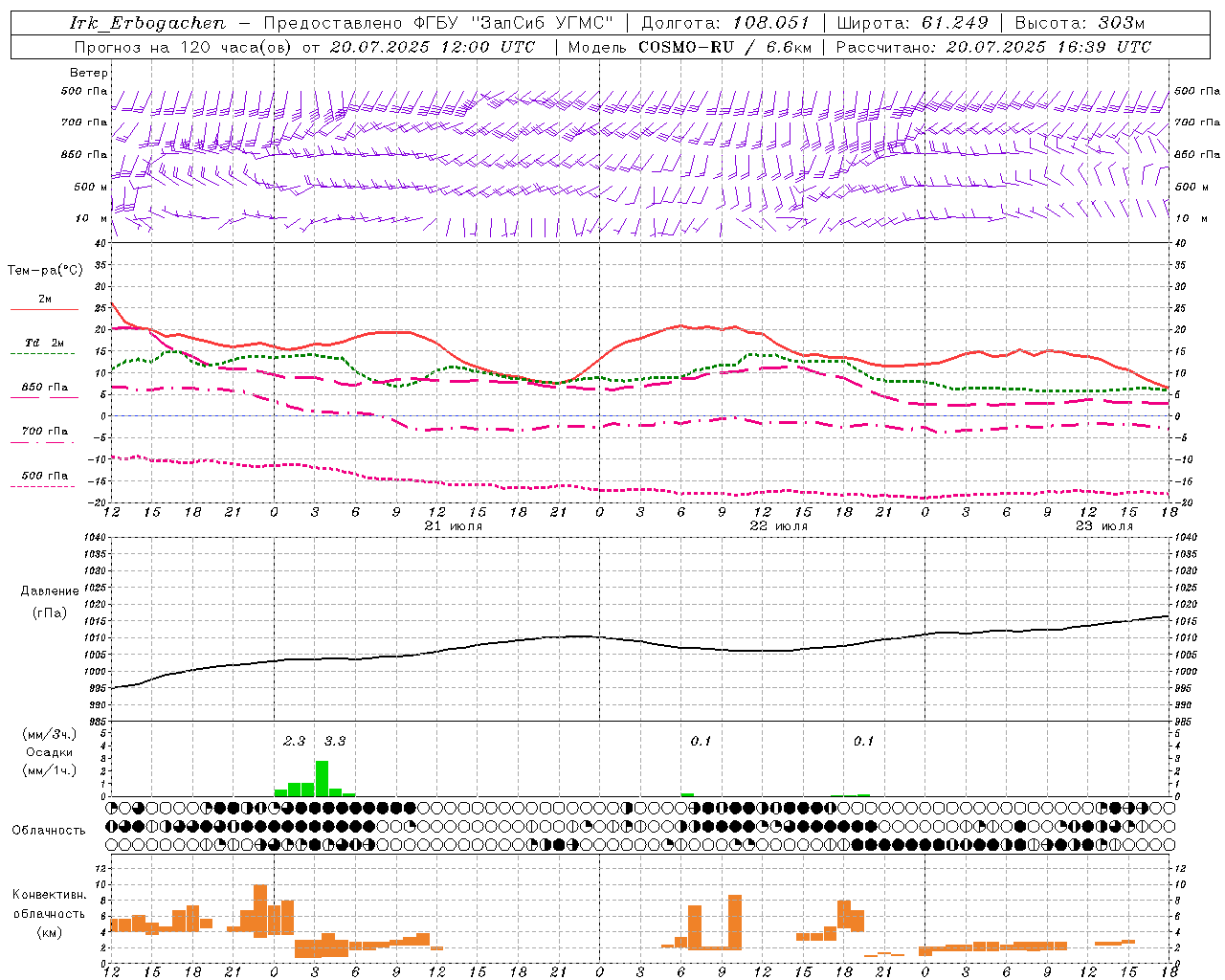Click the Осадки panel label
Viewport: 1225px width, 980px height.
(49, 752)
